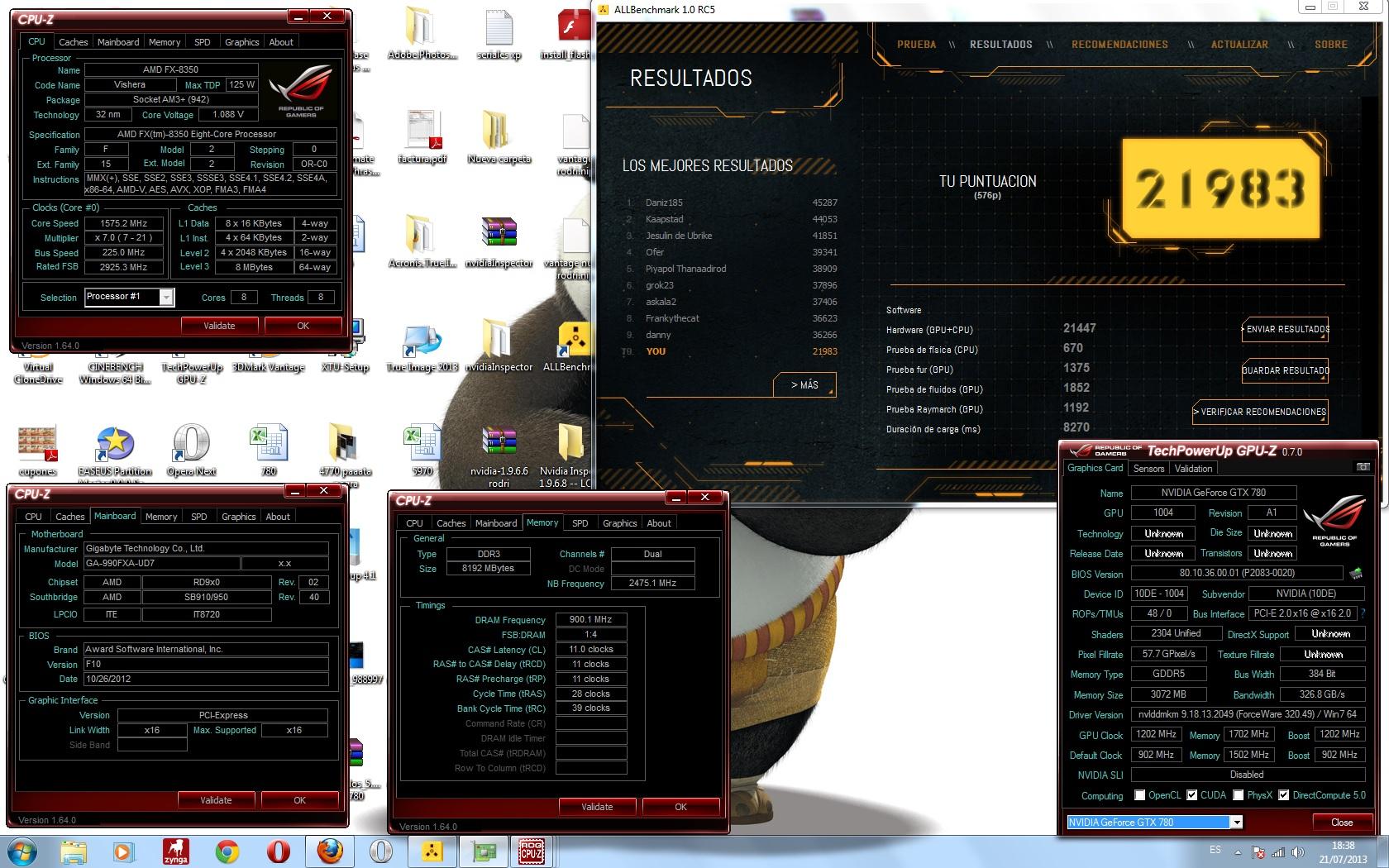Launch the EASEUS Partition Master shortcut
Viewport: 1389px width, 868px height.
(x=115, y=451)
